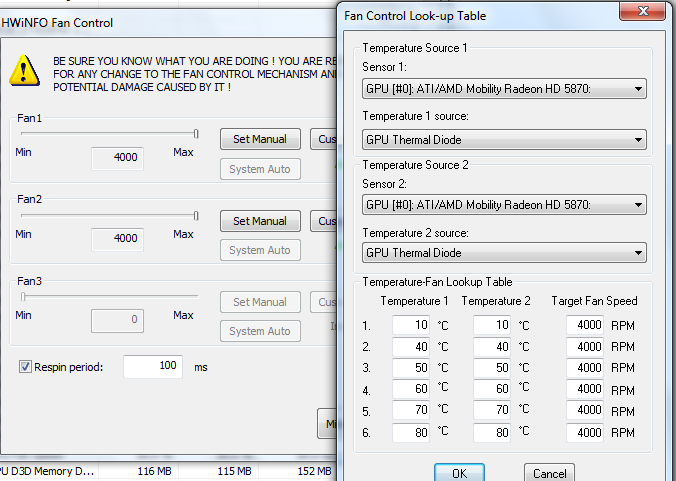Click the Fan3 speed slider handle
The width and height of the screenshot is (676, 481).
tap(23, 297)
